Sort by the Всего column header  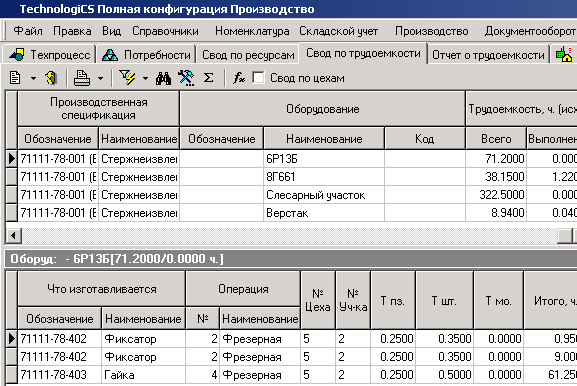(496, 139)
